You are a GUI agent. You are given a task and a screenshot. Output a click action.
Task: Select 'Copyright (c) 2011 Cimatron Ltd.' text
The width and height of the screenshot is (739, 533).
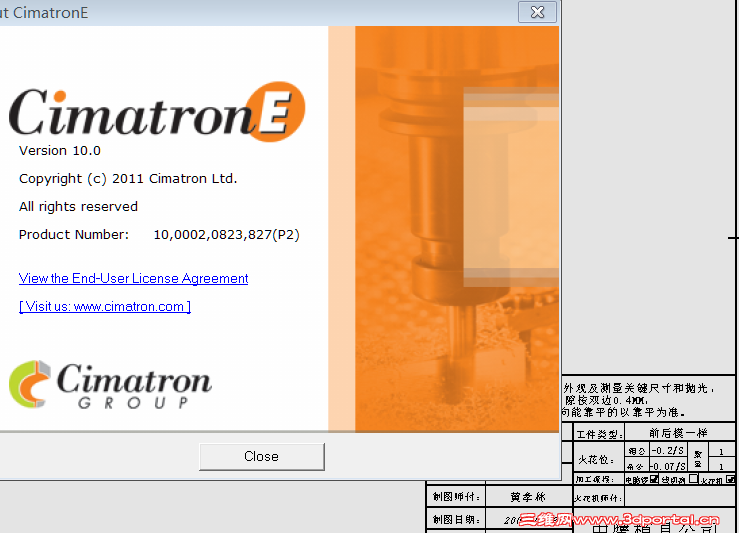(x=128, y=179)
